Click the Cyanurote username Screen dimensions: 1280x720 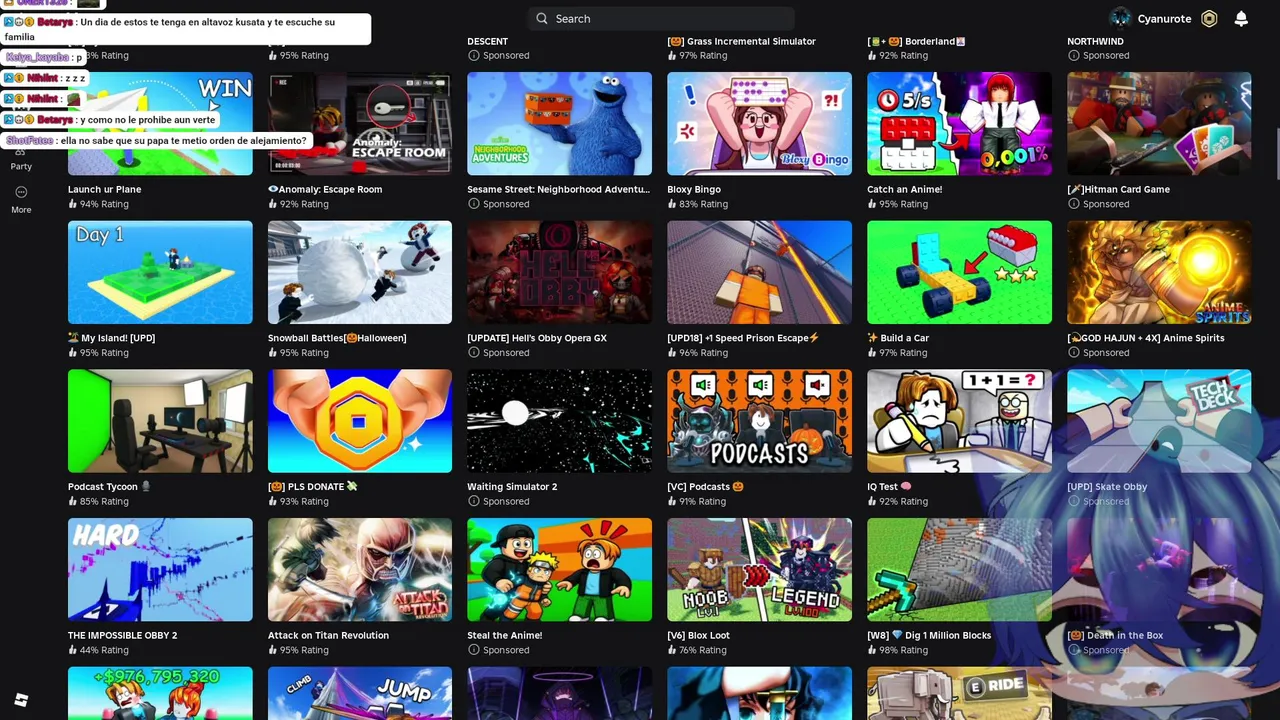[1164, 18]
